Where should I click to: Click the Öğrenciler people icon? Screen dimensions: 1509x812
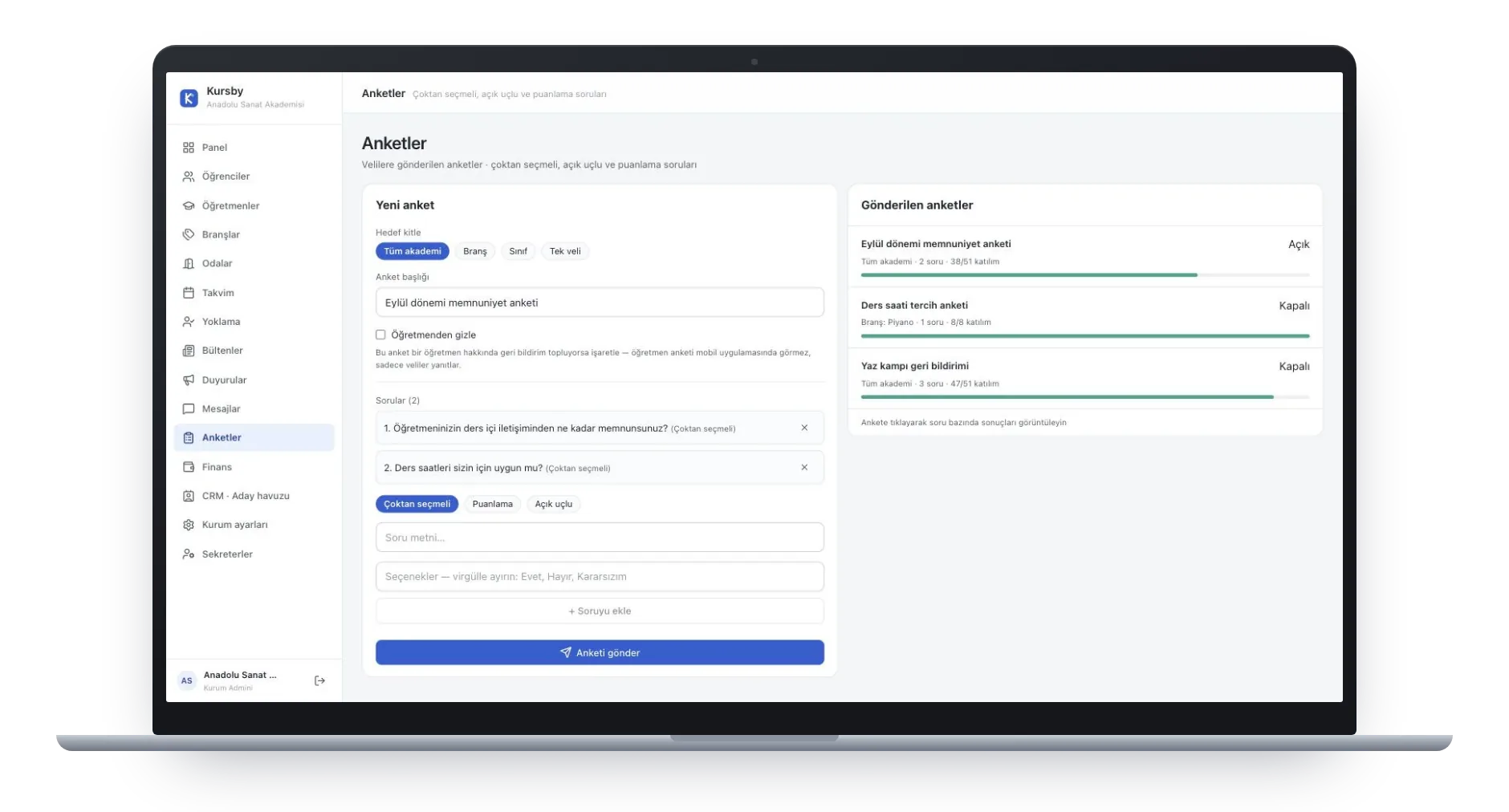(189, 177)
